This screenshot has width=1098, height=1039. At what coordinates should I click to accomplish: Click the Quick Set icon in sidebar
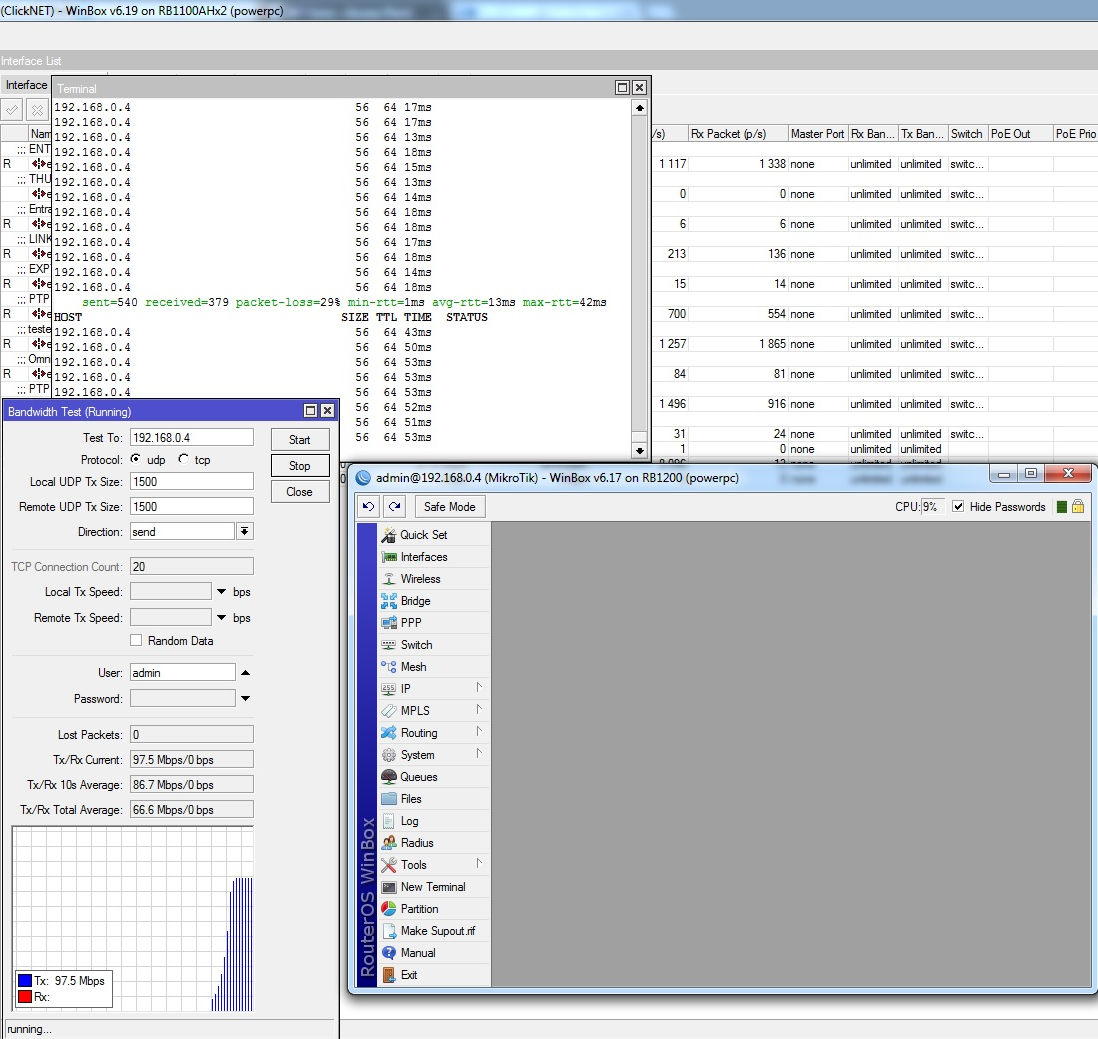[x=389, y=535]
